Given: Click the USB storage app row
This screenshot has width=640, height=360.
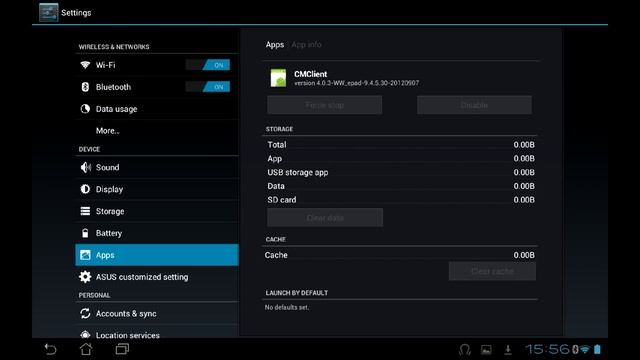Looking at the screenshot, I should tap(401, 172).
